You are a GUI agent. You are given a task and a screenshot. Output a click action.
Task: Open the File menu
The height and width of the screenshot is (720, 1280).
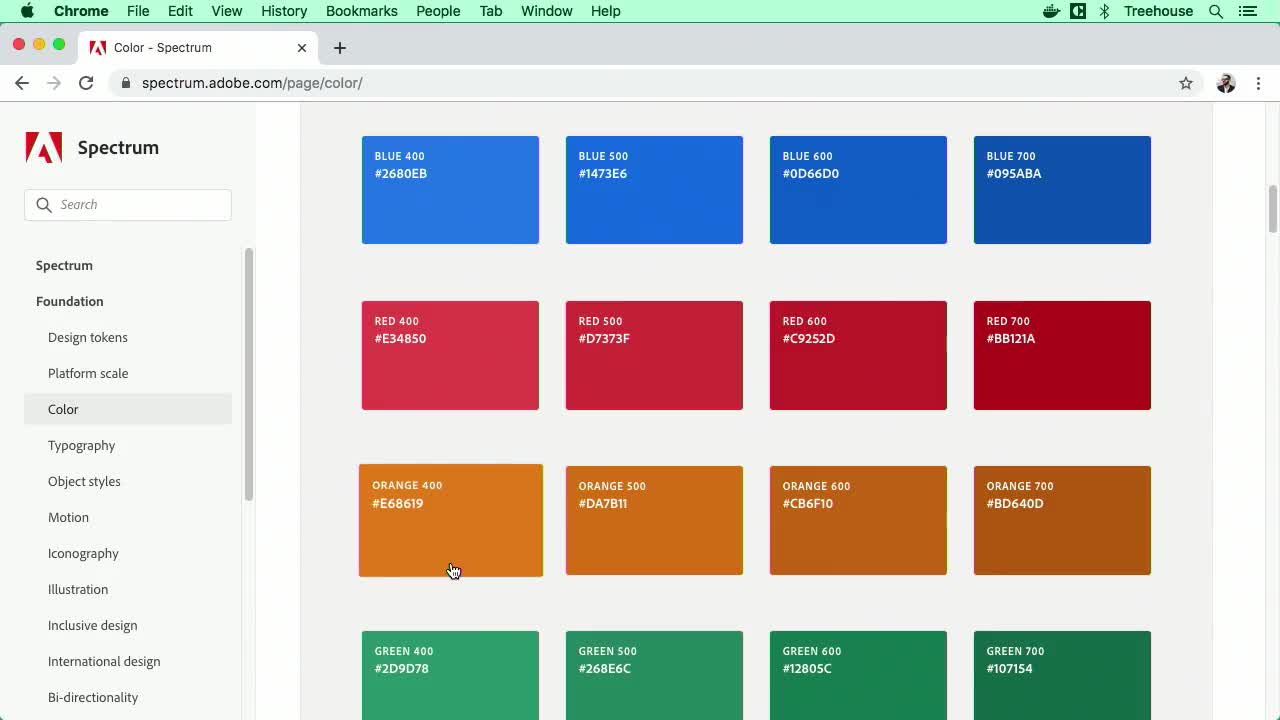[x=138, y=11]
